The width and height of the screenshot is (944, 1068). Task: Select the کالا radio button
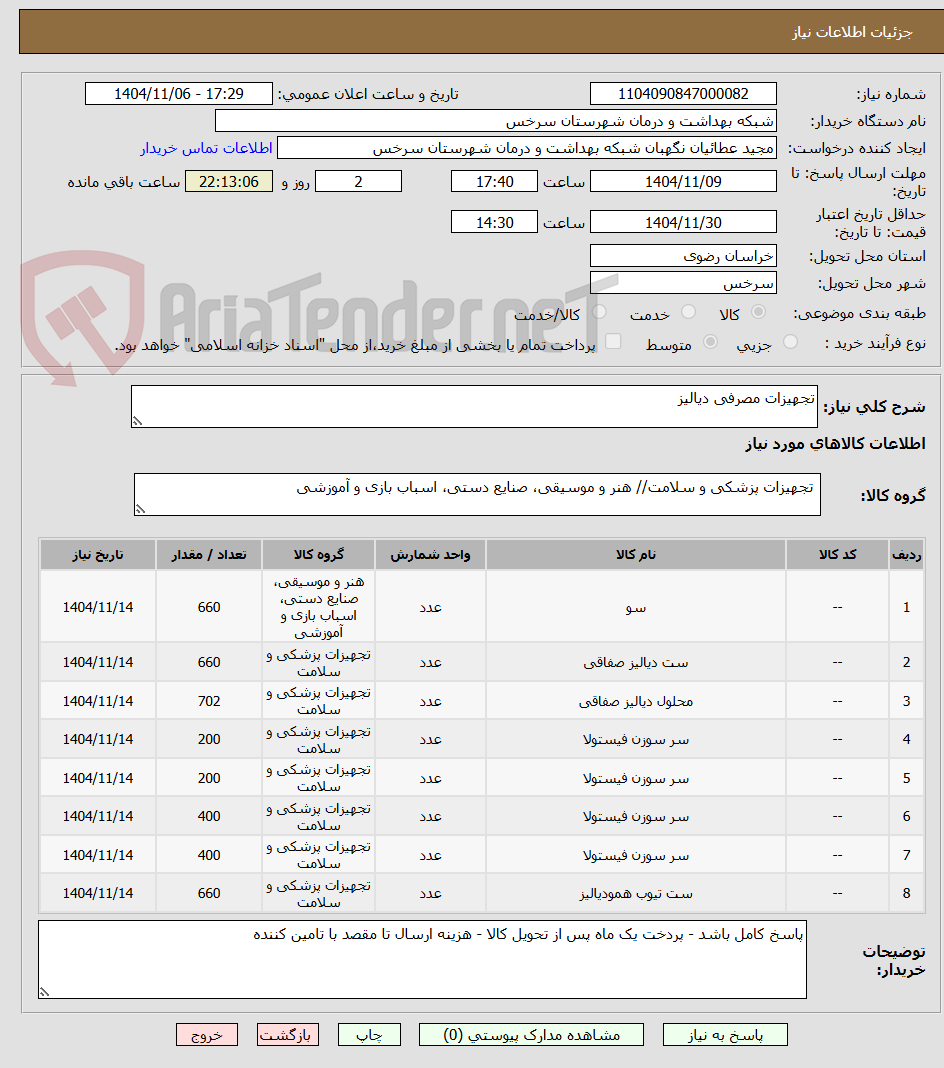tap(758, 312)
